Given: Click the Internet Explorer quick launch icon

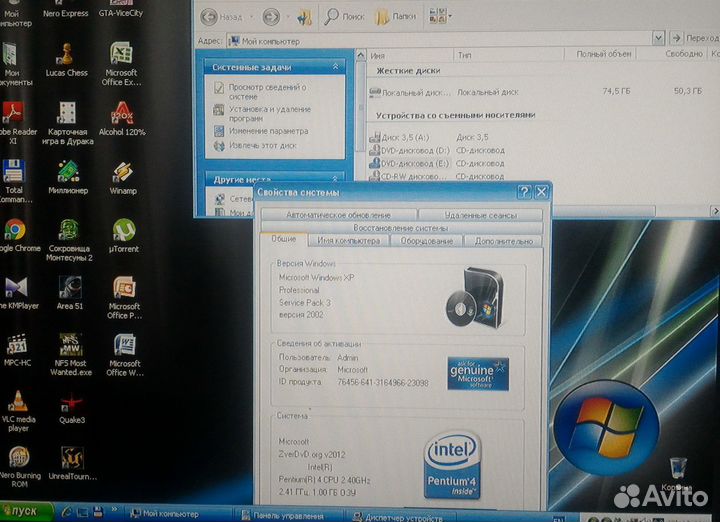Looking at the screenshot, I should (66, 512).
